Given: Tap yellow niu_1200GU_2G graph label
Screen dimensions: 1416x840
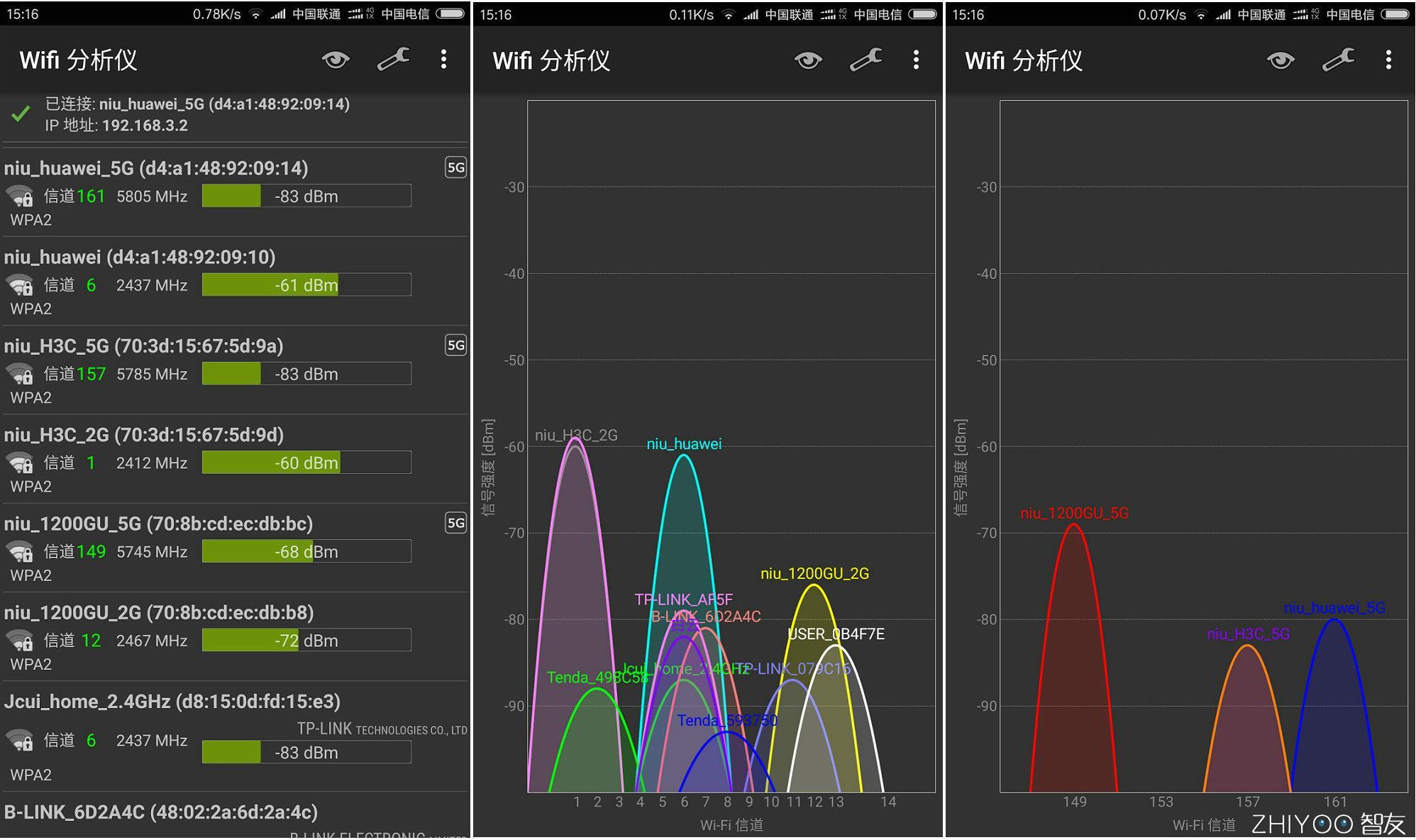Looking at the screenshot, I should 814,573.
